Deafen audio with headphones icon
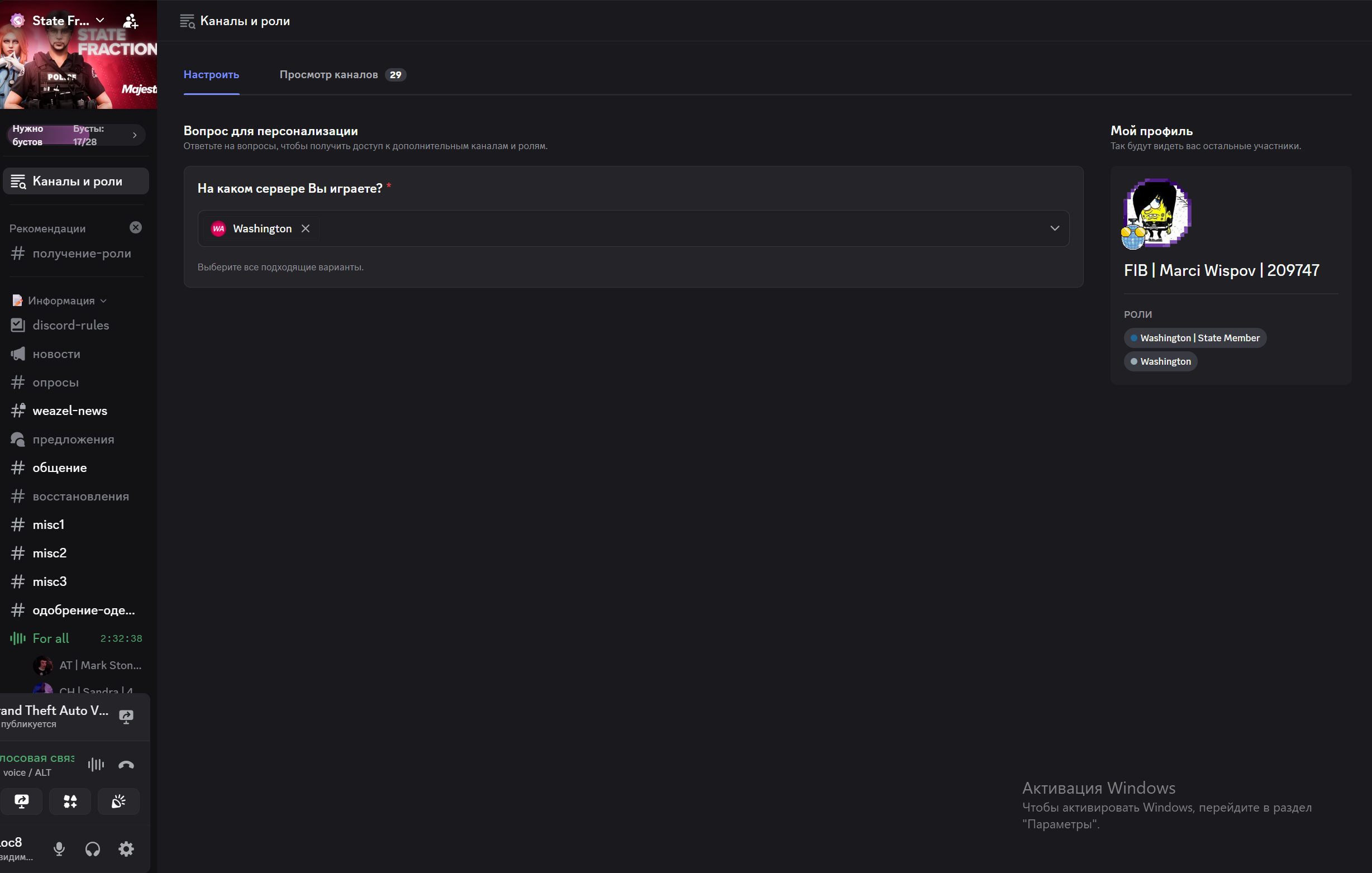This screenshot has height=873, width=1372. (x=92, y=849)
